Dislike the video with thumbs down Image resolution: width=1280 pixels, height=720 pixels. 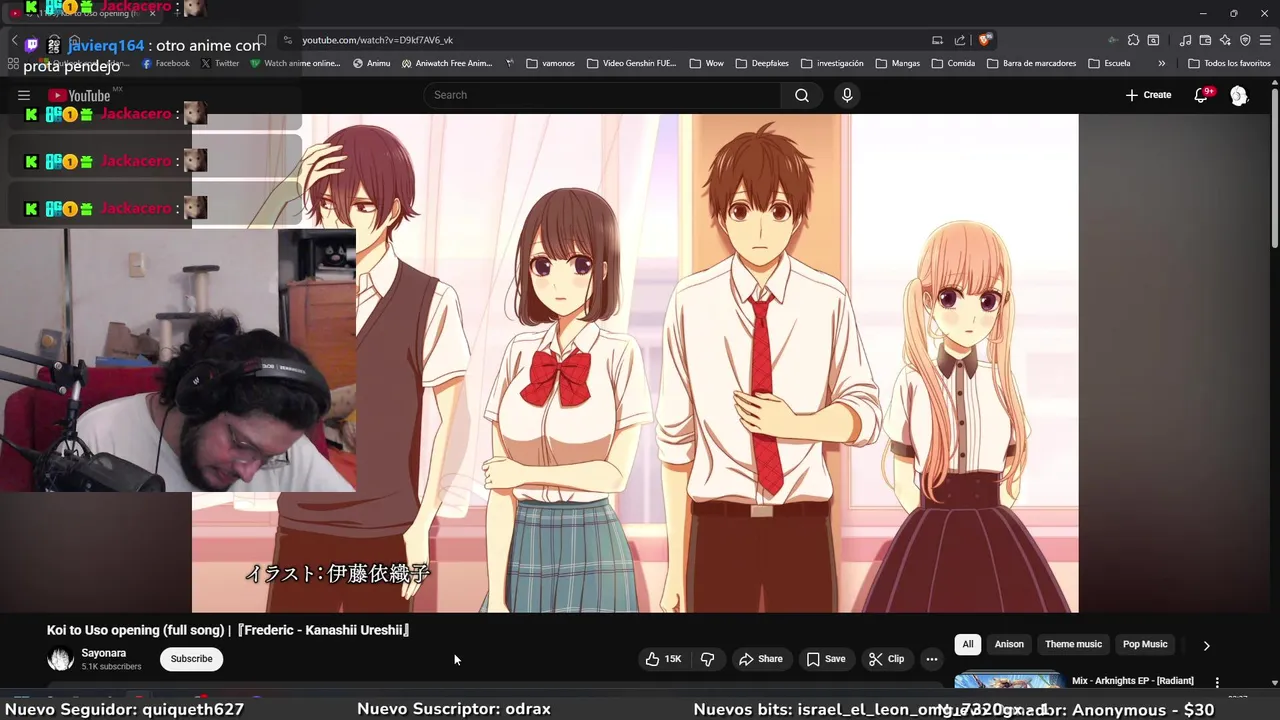(708, 659)
